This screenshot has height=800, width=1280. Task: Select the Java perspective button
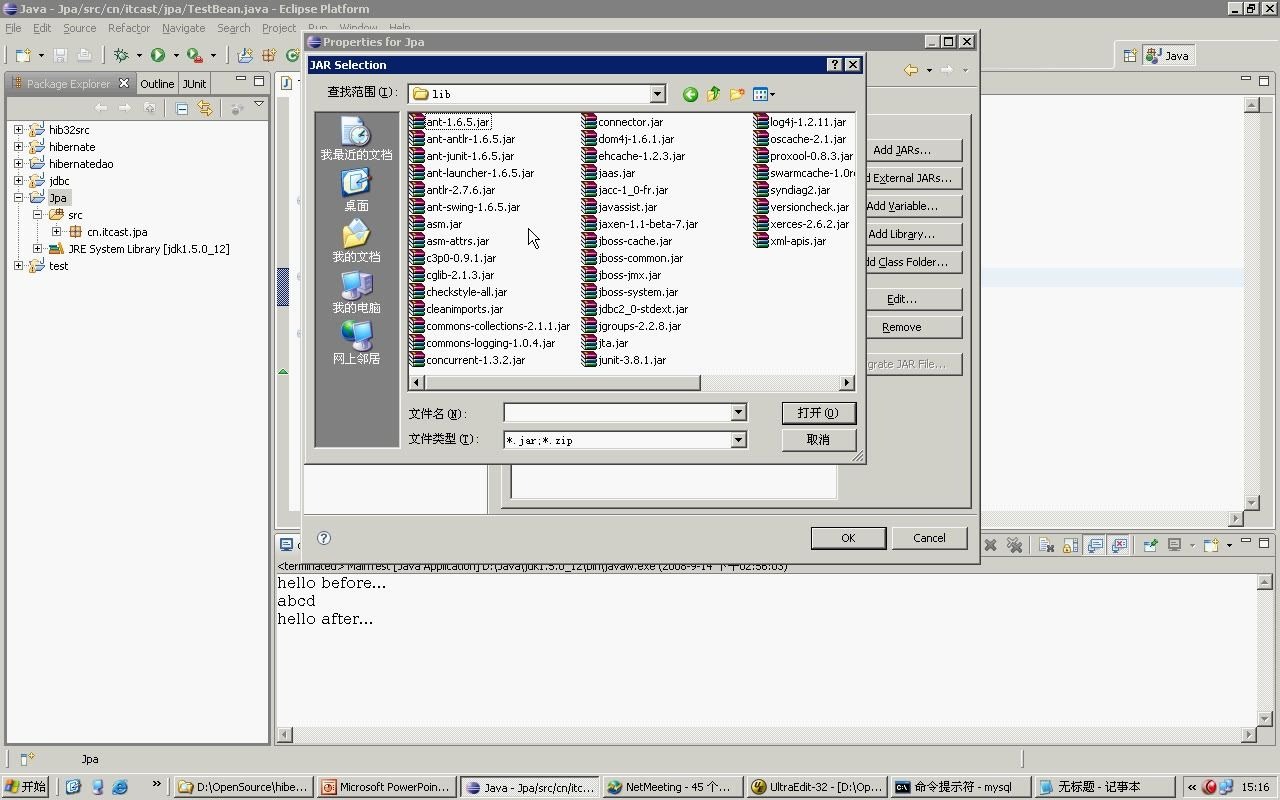pyautogui.click(x=1168, y=56)
